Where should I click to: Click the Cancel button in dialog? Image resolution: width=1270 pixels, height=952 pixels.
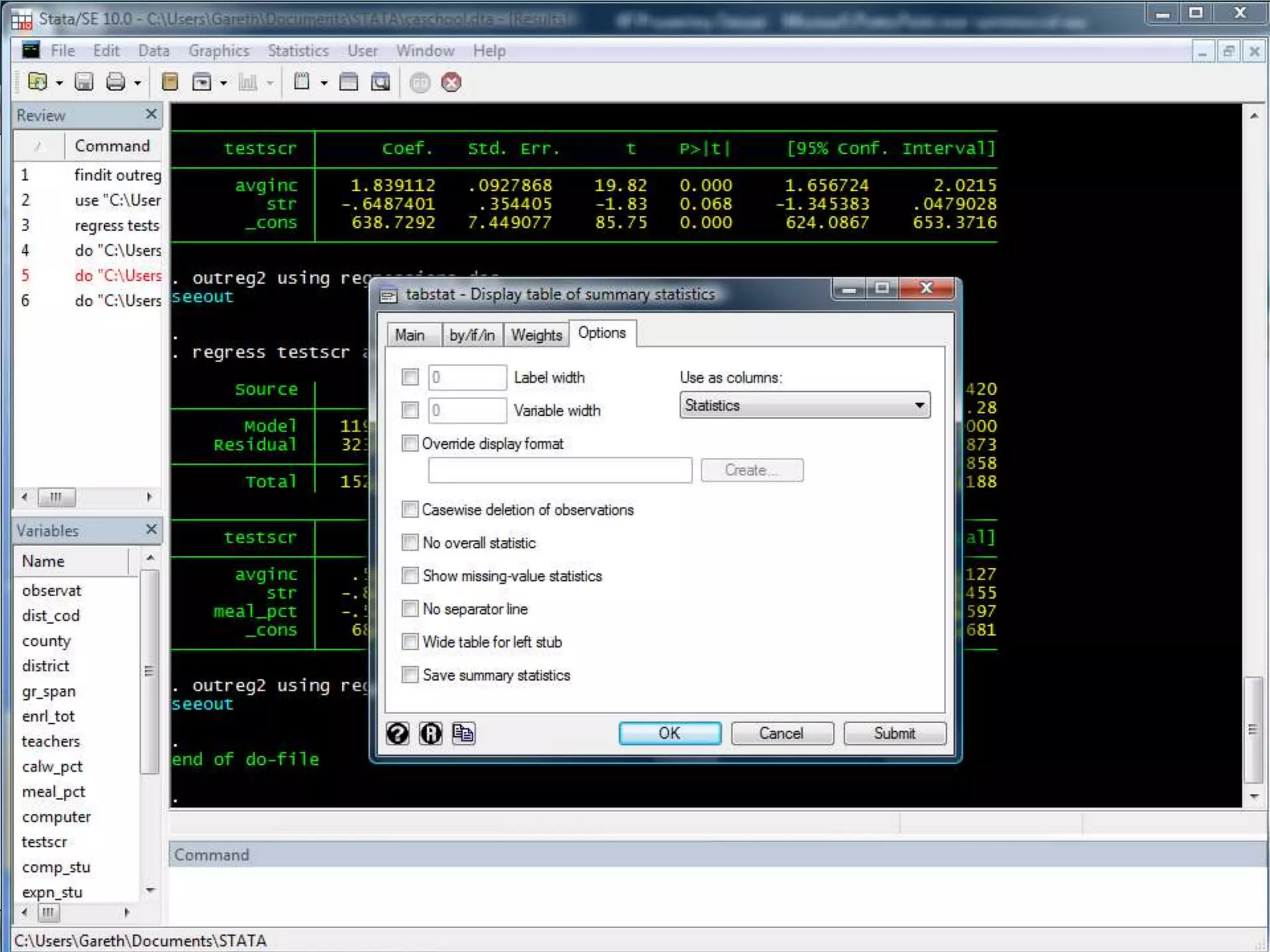pyautogui.click(x=781, y=733)
